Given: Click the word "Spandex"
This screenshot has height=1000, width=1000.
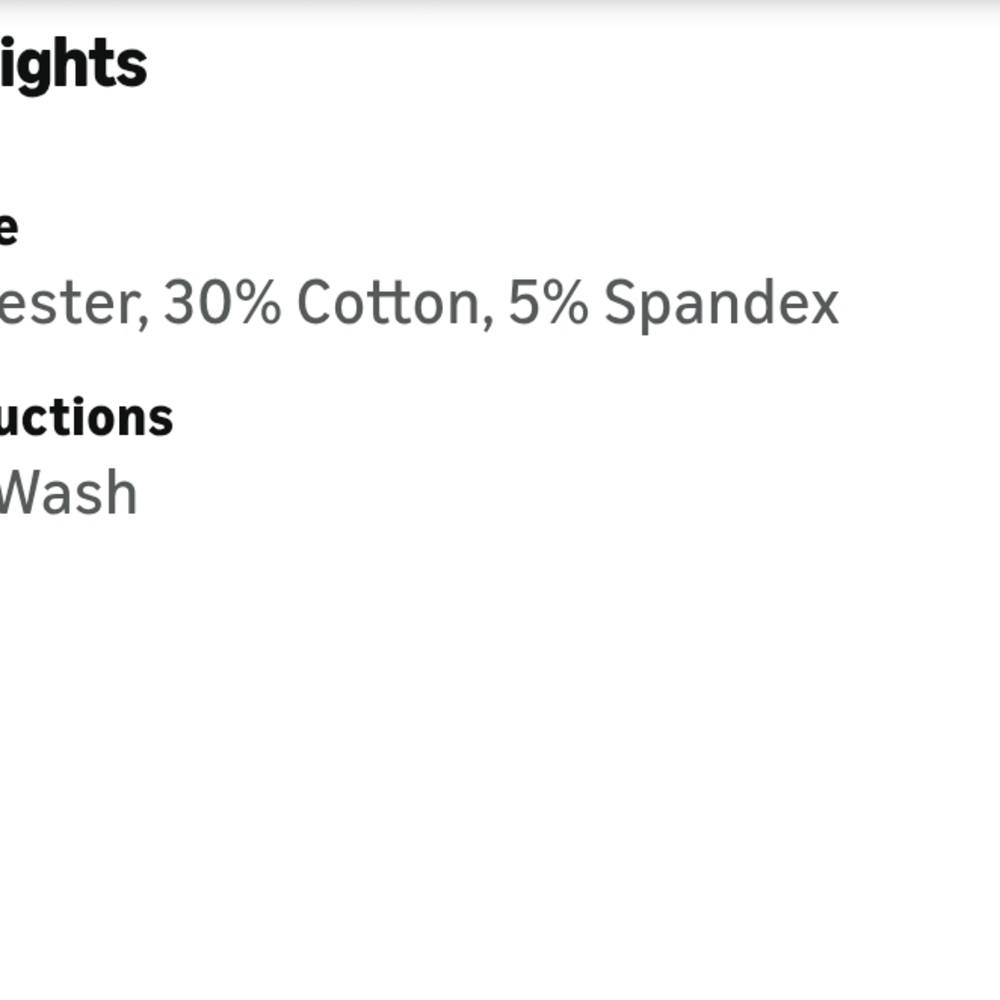Looking at the screenshot, I should pyautogui.click(x=721, y=304).
